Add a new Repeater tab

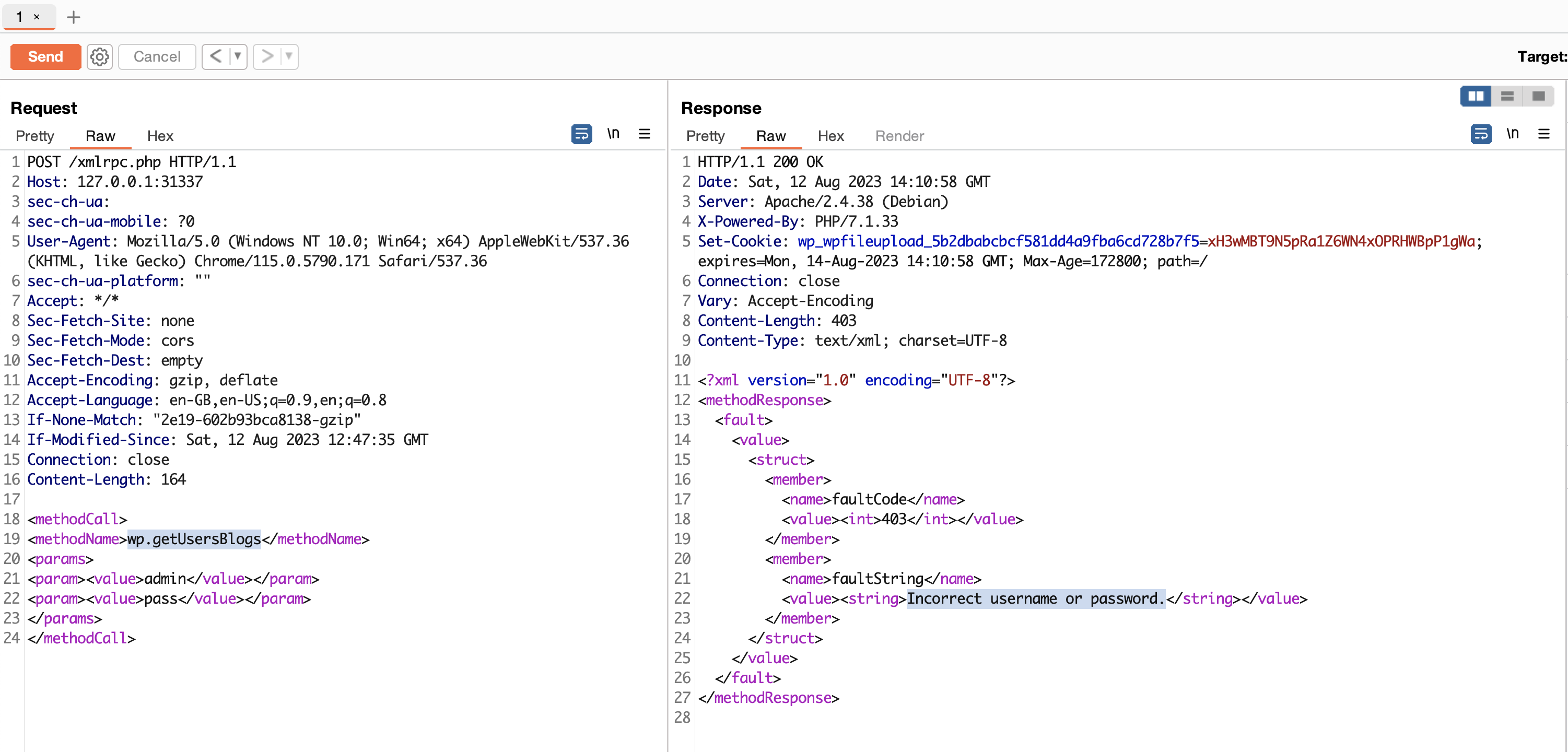click(74, 17)
